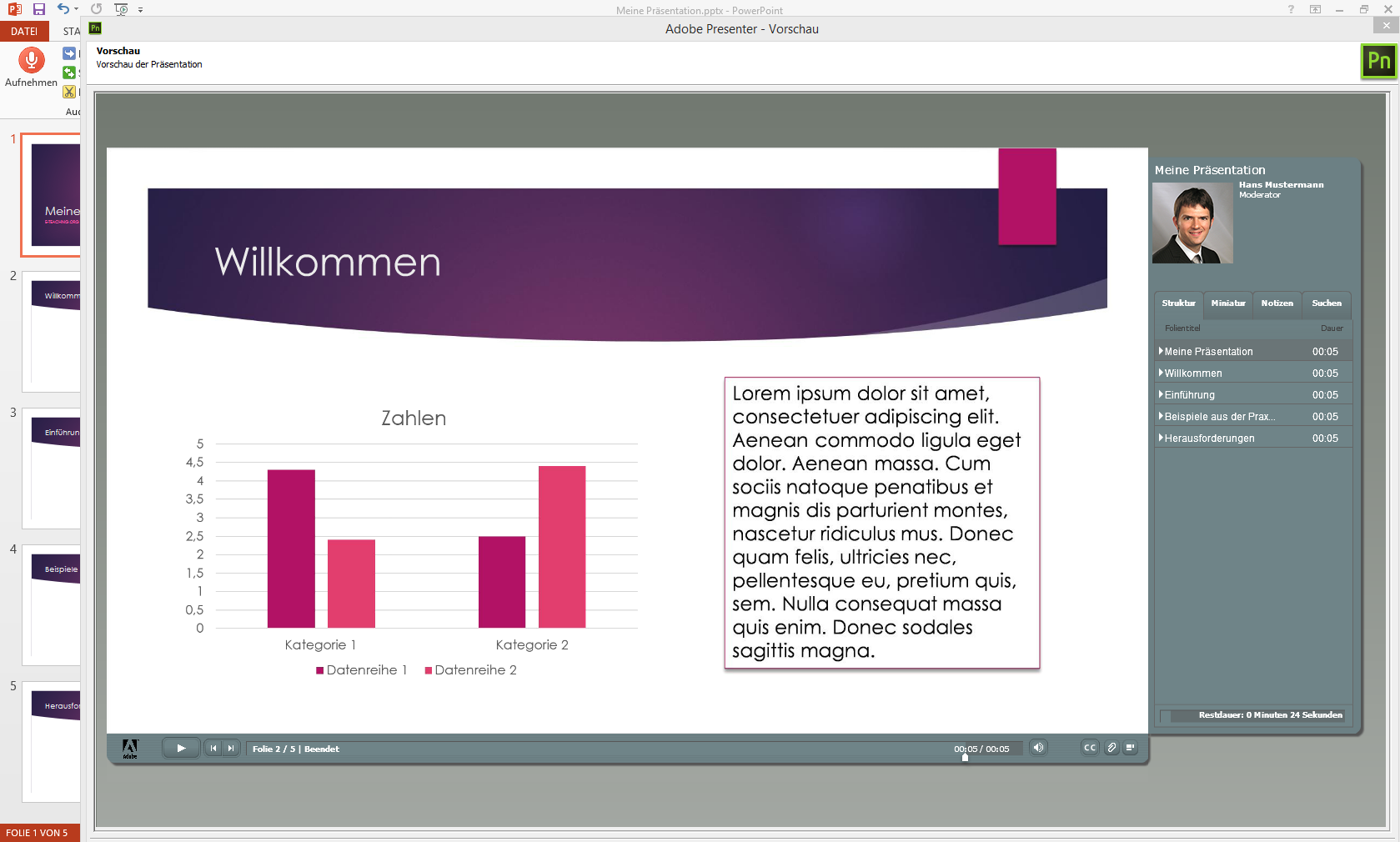Expand the Einführung entry in structure list
Viewport: 1400px width, 842px height.
(x=1161, y=394)
